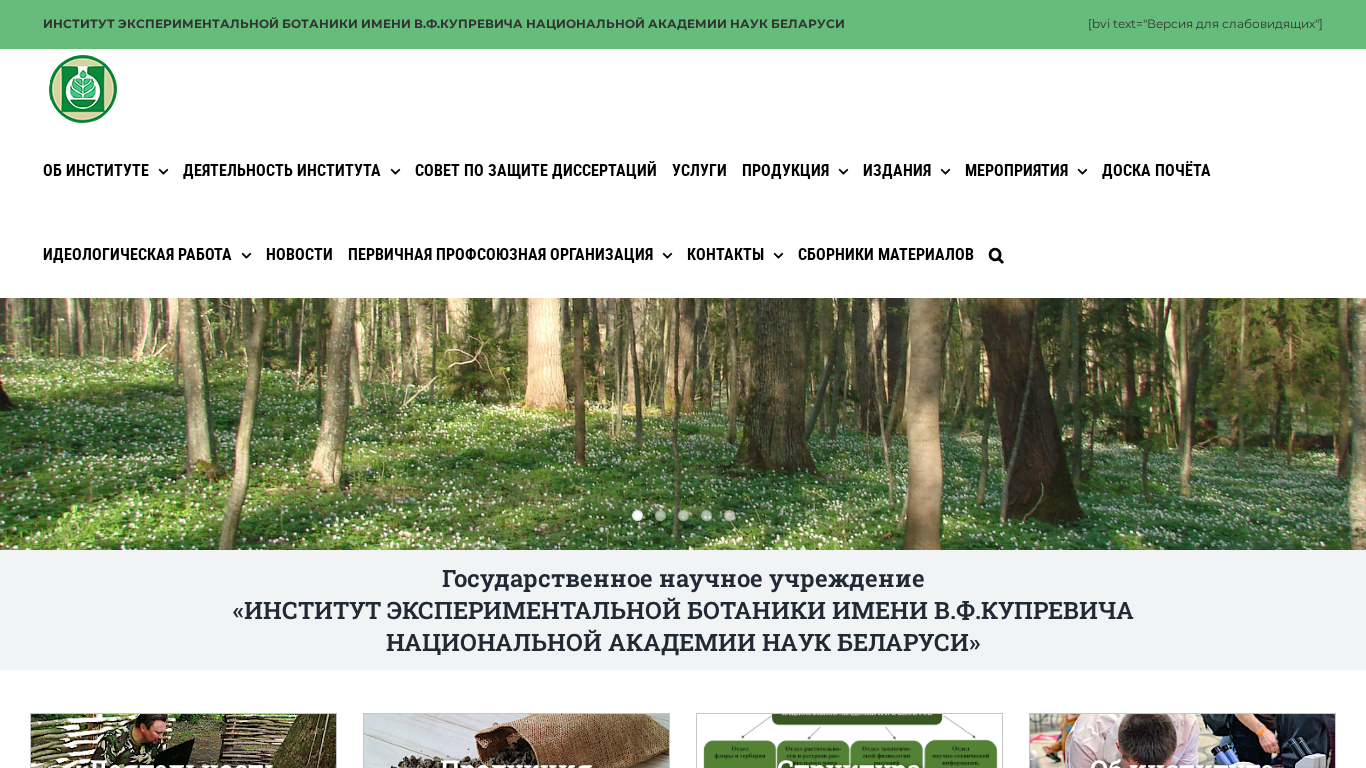The height and width of the screenshot is (768, 1366).
Task: Open the Новости menu link
Action: [x=299, y=255]
